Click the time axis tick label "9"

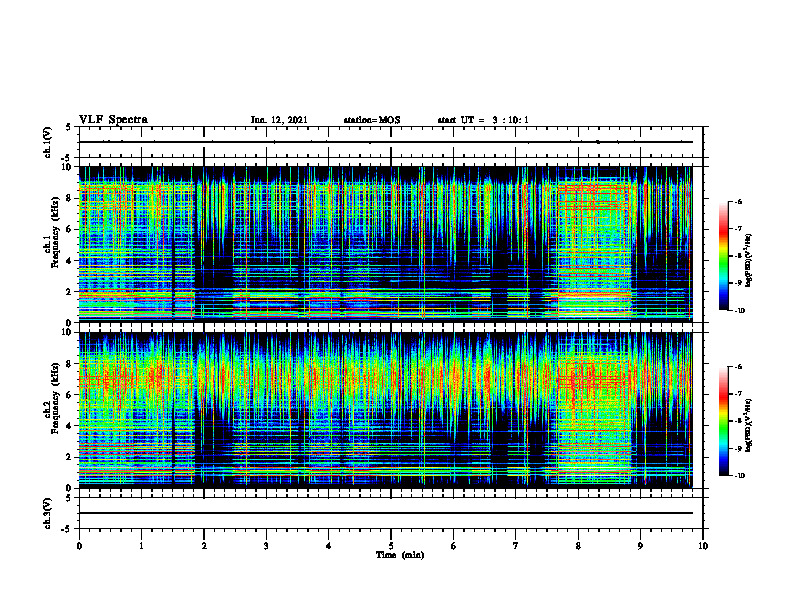[640, 546]
